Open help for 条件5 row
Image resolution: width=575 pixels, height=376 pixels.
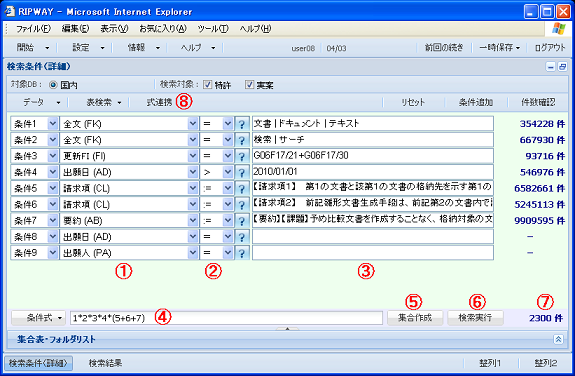(x=242, y=189)
